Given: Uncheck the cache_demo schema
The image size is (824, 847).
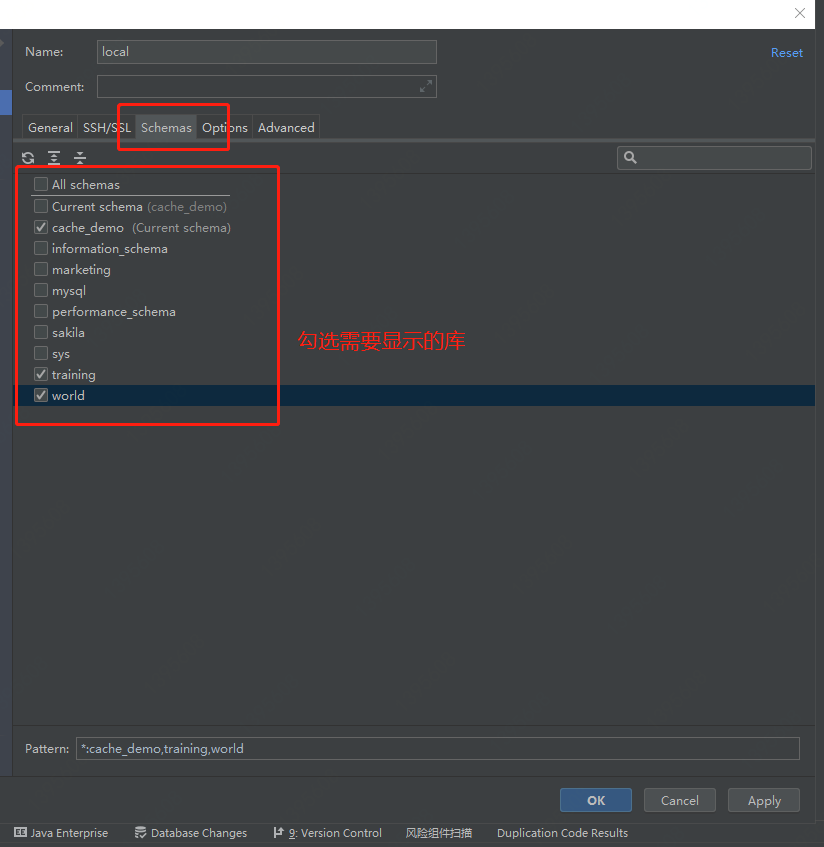Looking at the screenshot, I should [40, 227].
